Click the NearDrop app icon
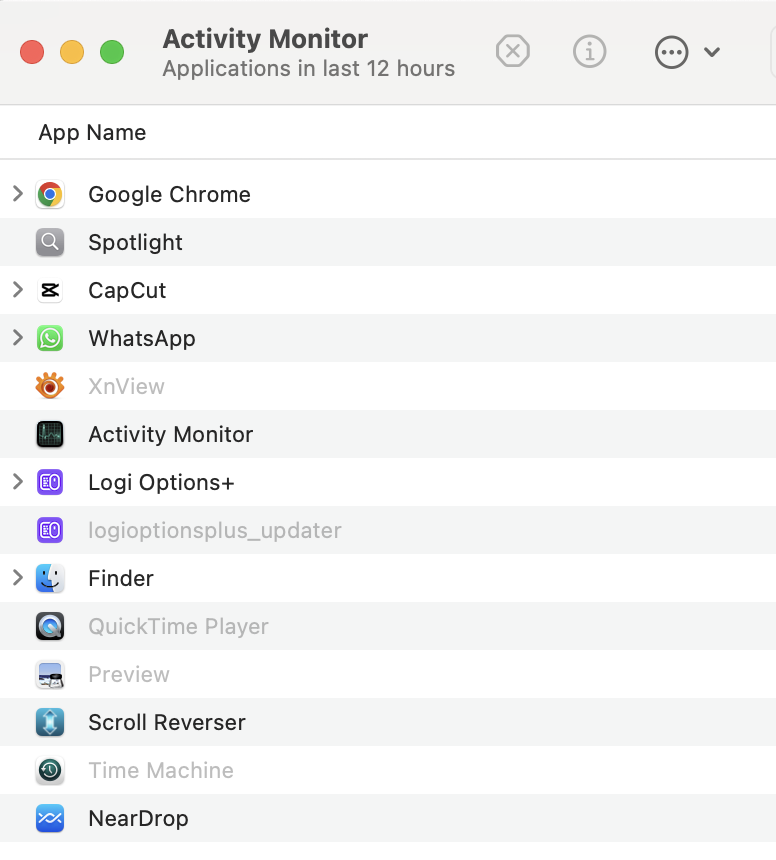 tap(50, 818)
